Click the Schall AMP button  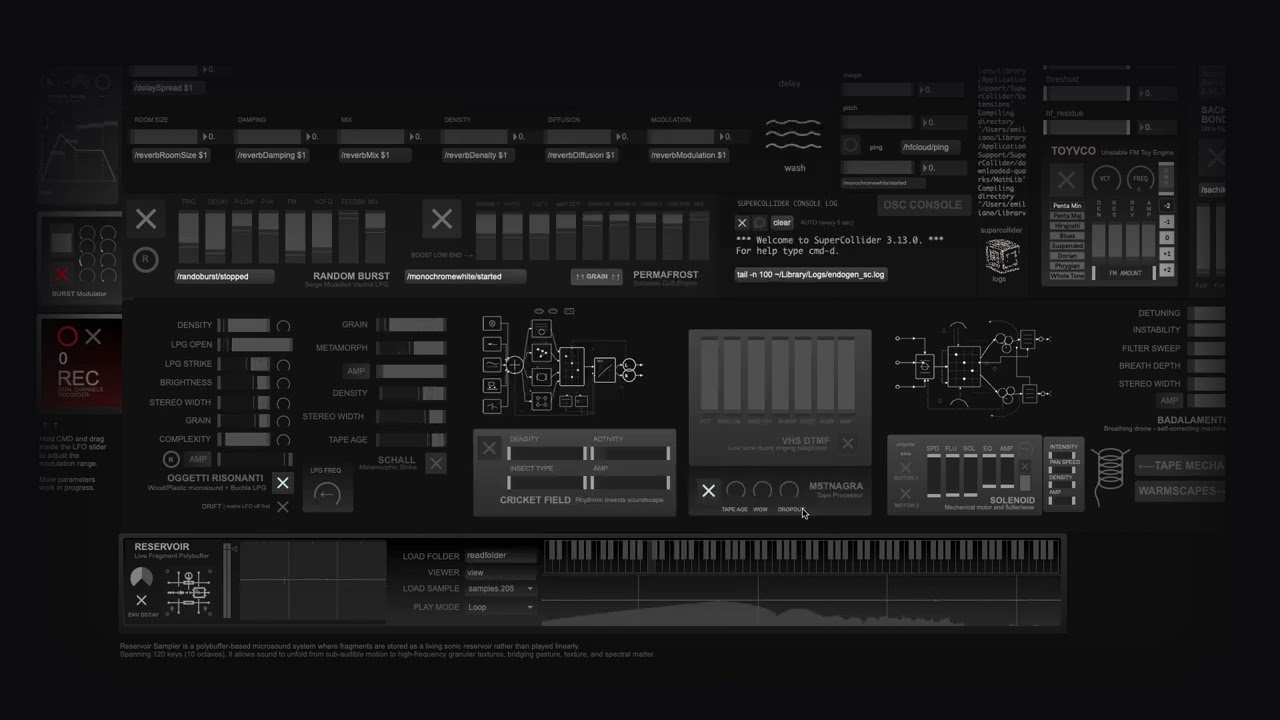pyautogui.click(x=356, y=371)
